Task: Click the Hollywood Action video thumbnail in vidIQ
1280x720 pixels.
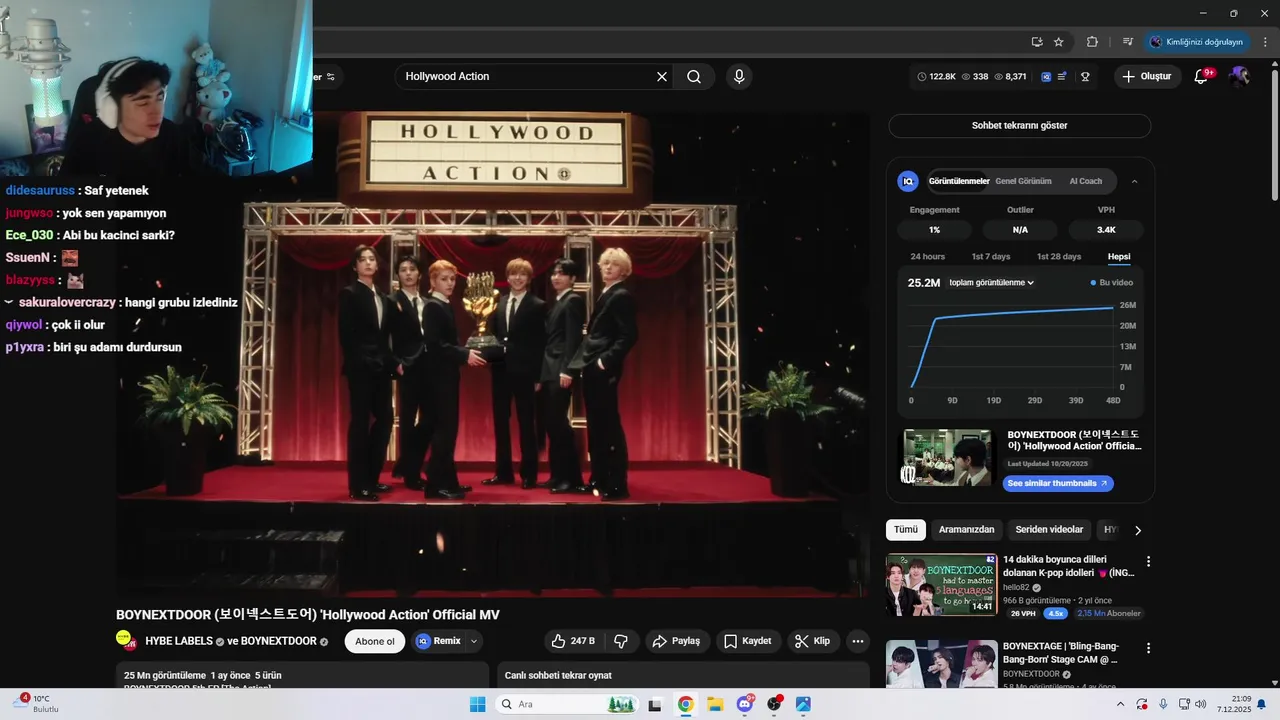Action: pos(947,459)
